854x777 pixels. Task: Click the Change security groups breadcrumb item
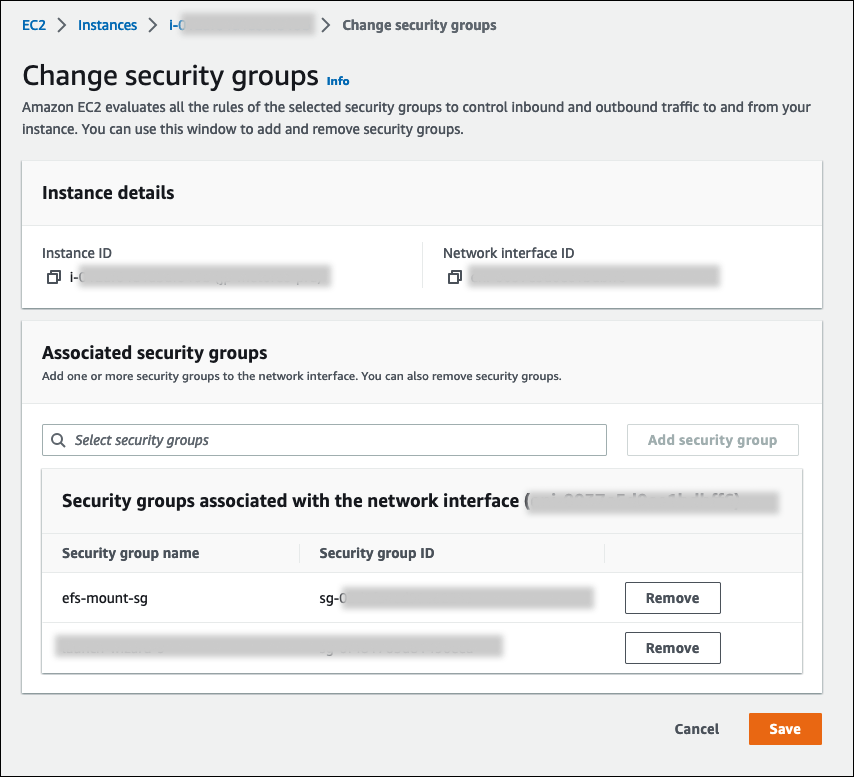419,25
